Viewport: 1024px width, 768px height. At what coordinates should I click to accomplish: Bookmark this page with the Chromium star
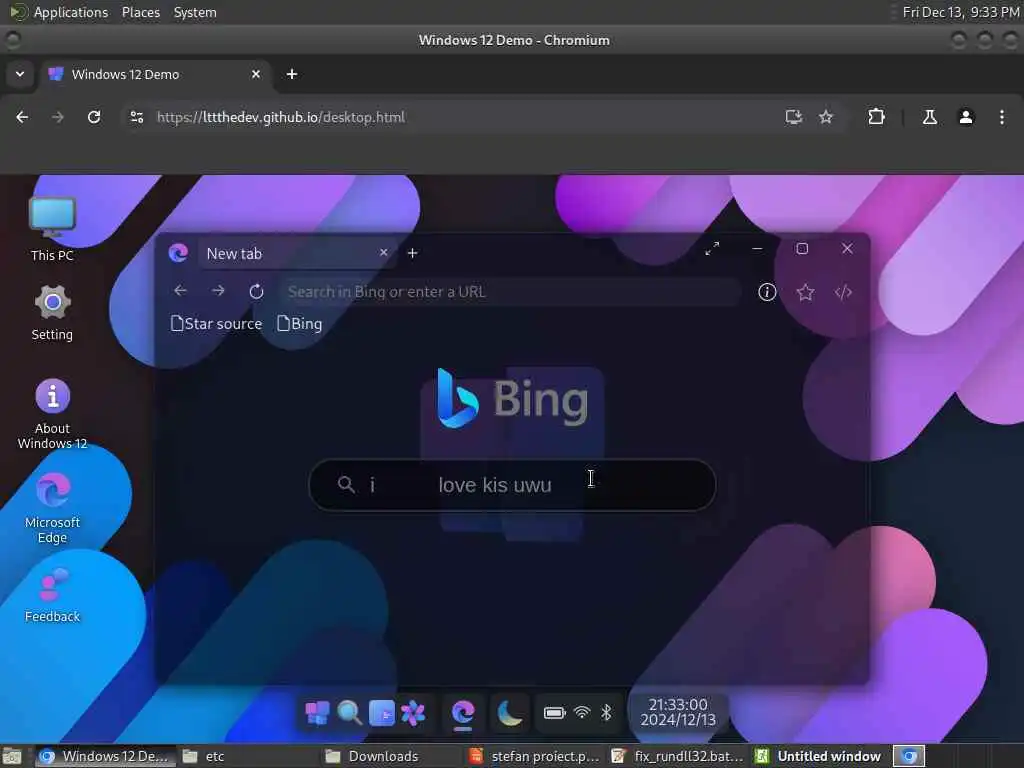(826, 117)
